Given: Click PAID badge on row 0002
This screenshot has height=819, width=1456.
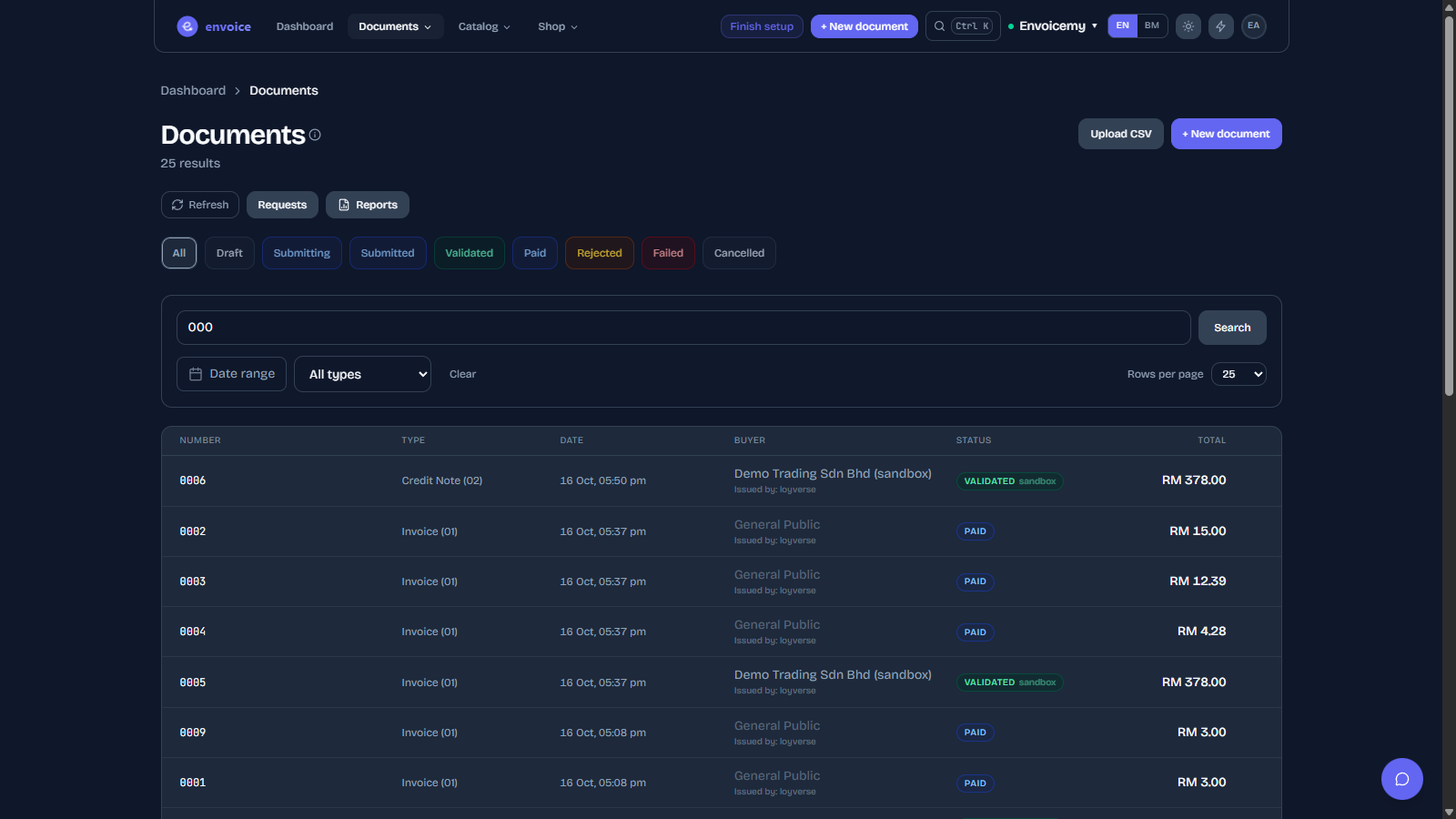Looking at the screenshot, I should tap(975, 531).
